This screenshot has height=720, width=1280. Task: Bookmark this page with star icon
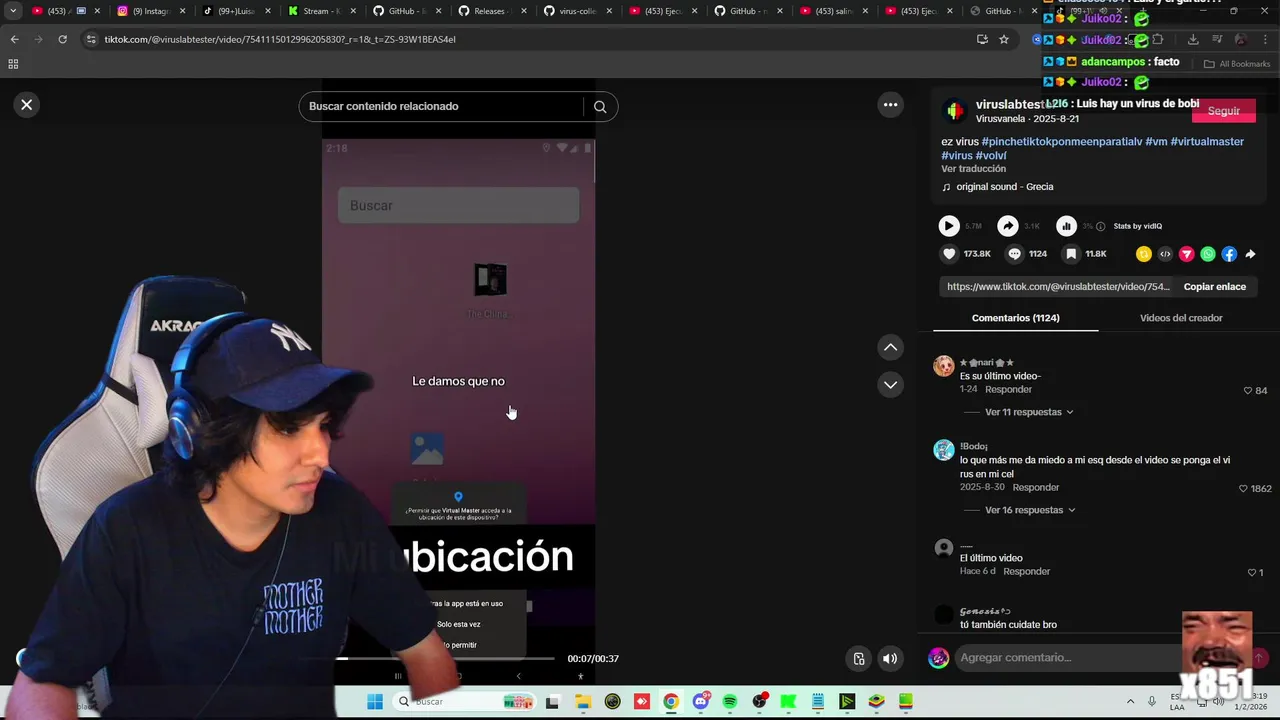pos(1004,39)
